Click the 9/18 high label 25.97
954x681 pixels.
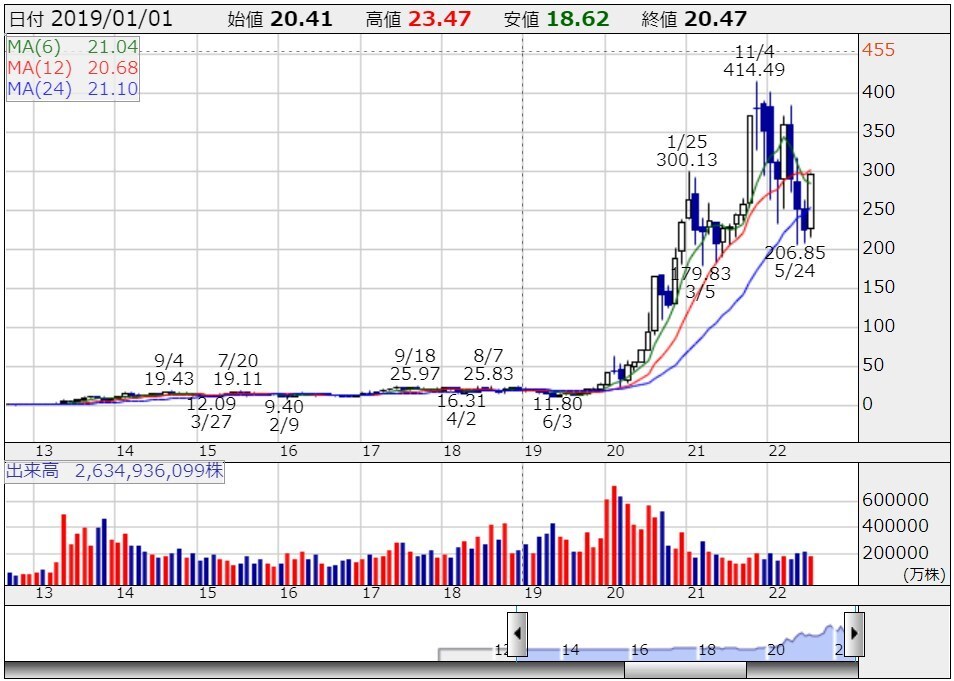[415, 373]
